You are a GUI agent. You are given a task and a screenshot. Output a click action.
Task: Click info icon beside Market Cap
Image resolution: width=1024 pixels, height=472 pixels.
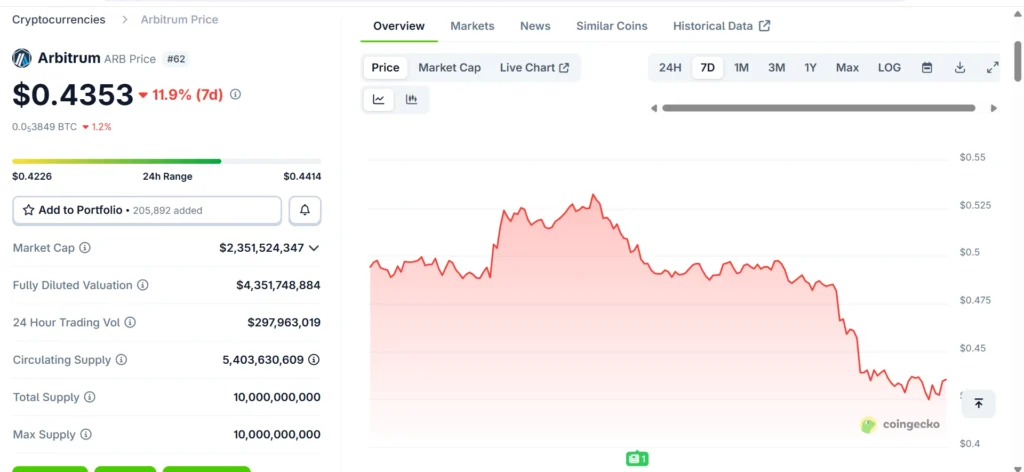click(85, 248)
